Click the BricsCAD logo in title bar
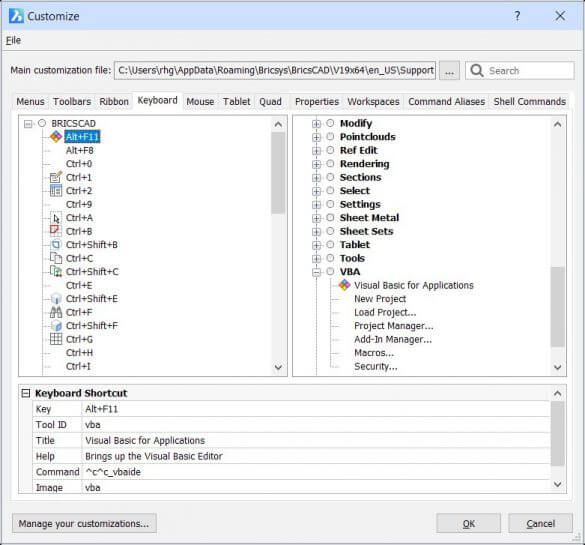 [x=16, y=16]
